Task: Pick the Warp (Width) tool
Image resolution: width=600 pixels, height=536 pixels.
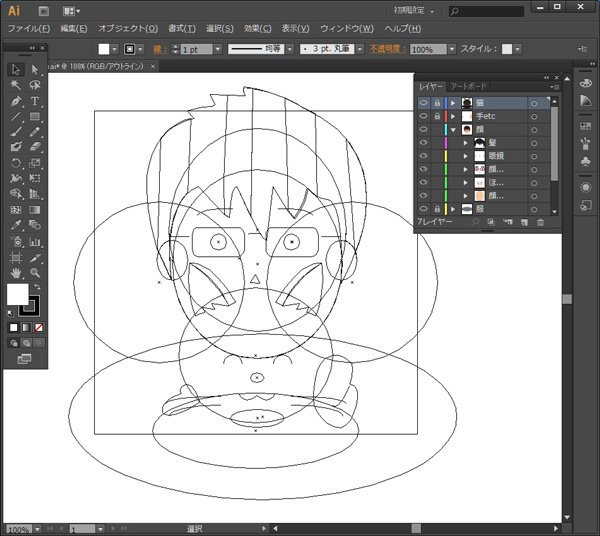Action: click(x=16, y=178)
